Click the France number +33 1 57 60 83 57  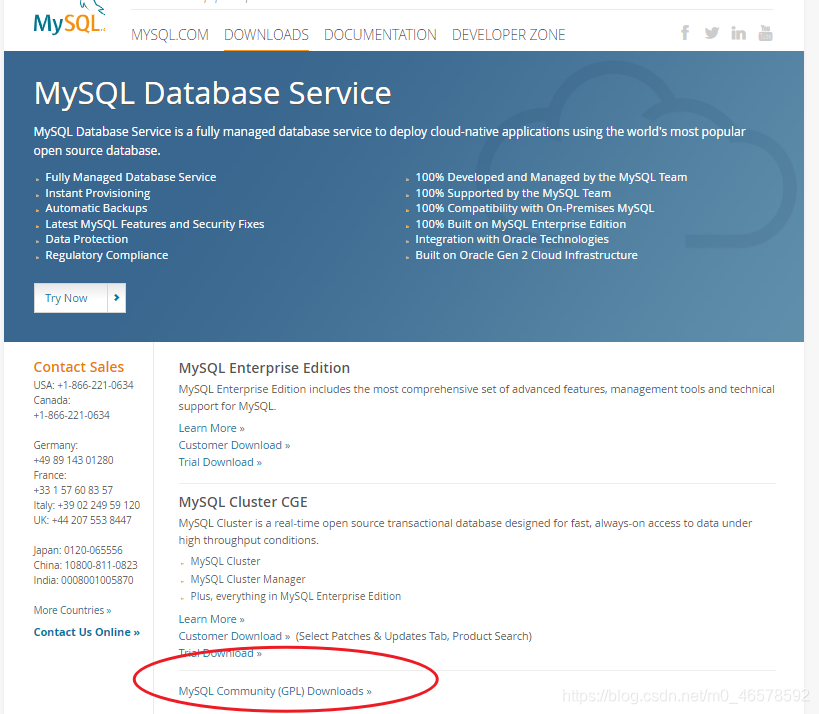click(x=73, y=490)
